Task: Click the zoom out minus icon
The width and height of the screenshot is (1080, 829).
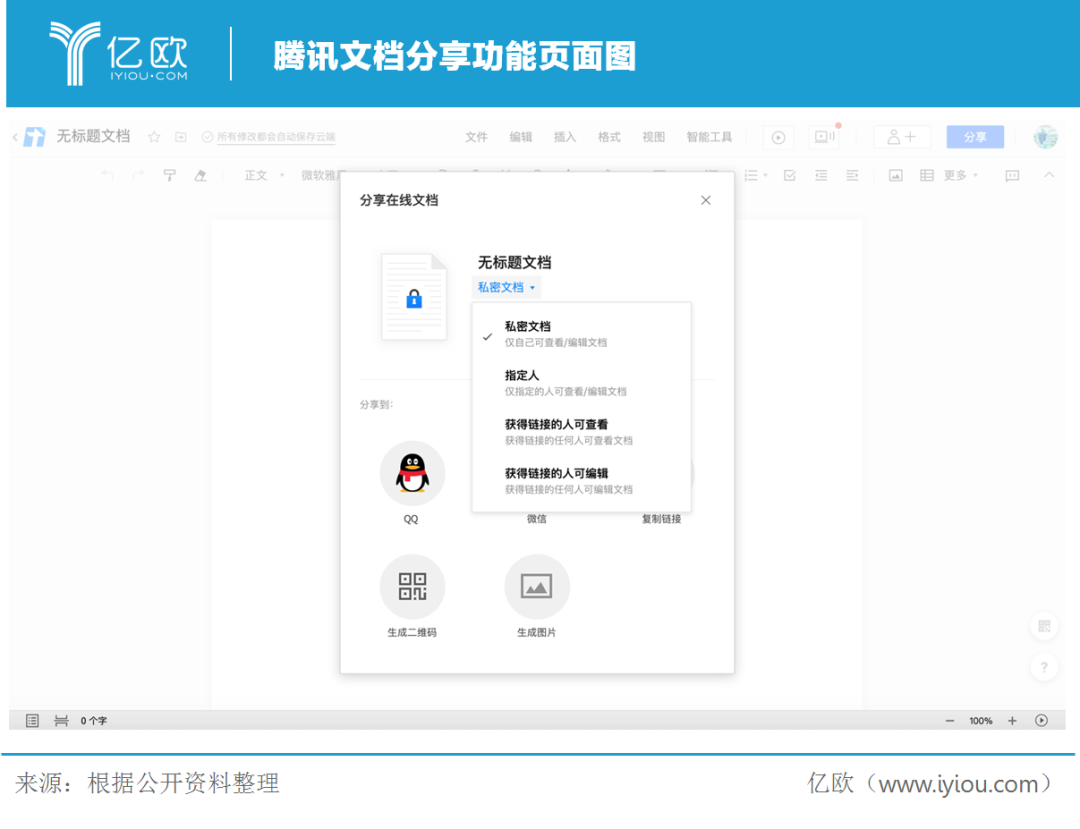Action: [950, 720]
